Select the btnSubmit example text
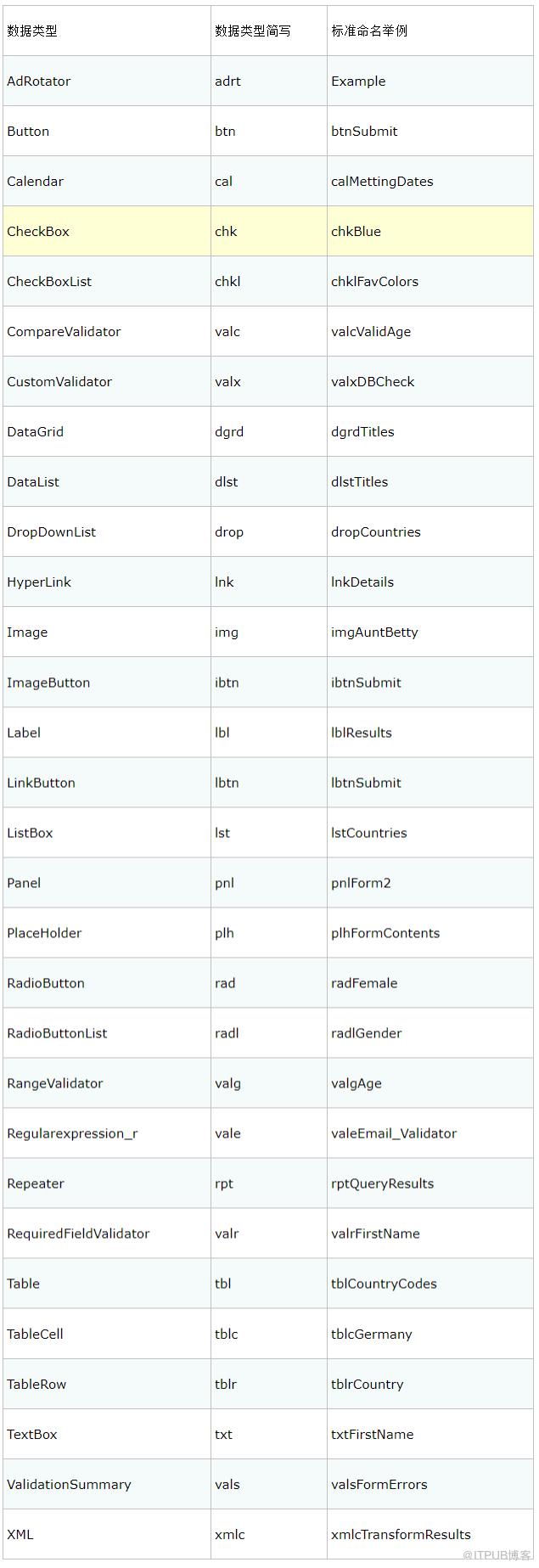 click(364, 131)
